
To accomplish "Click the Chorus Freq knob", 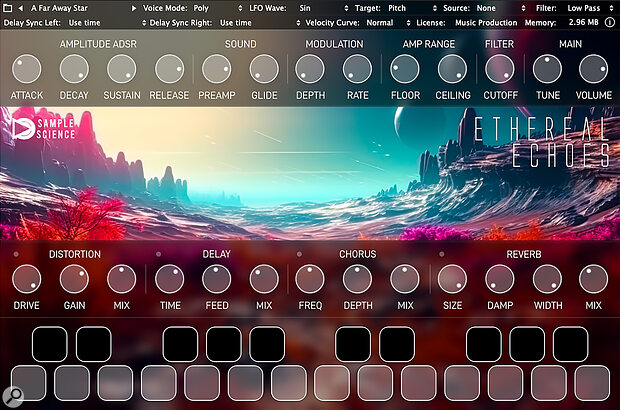I will pos(310,279).
